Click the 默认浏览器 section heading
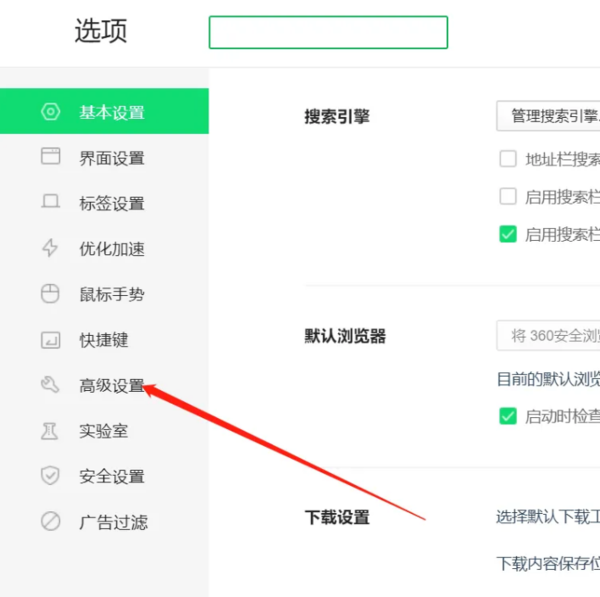 point(345,336)
